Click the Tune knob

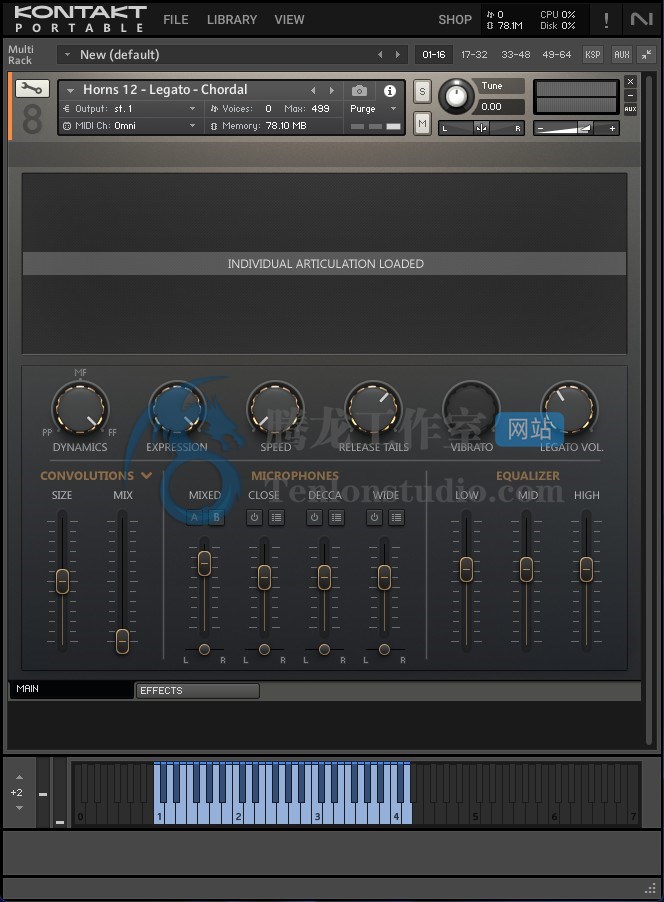[456, 96]
